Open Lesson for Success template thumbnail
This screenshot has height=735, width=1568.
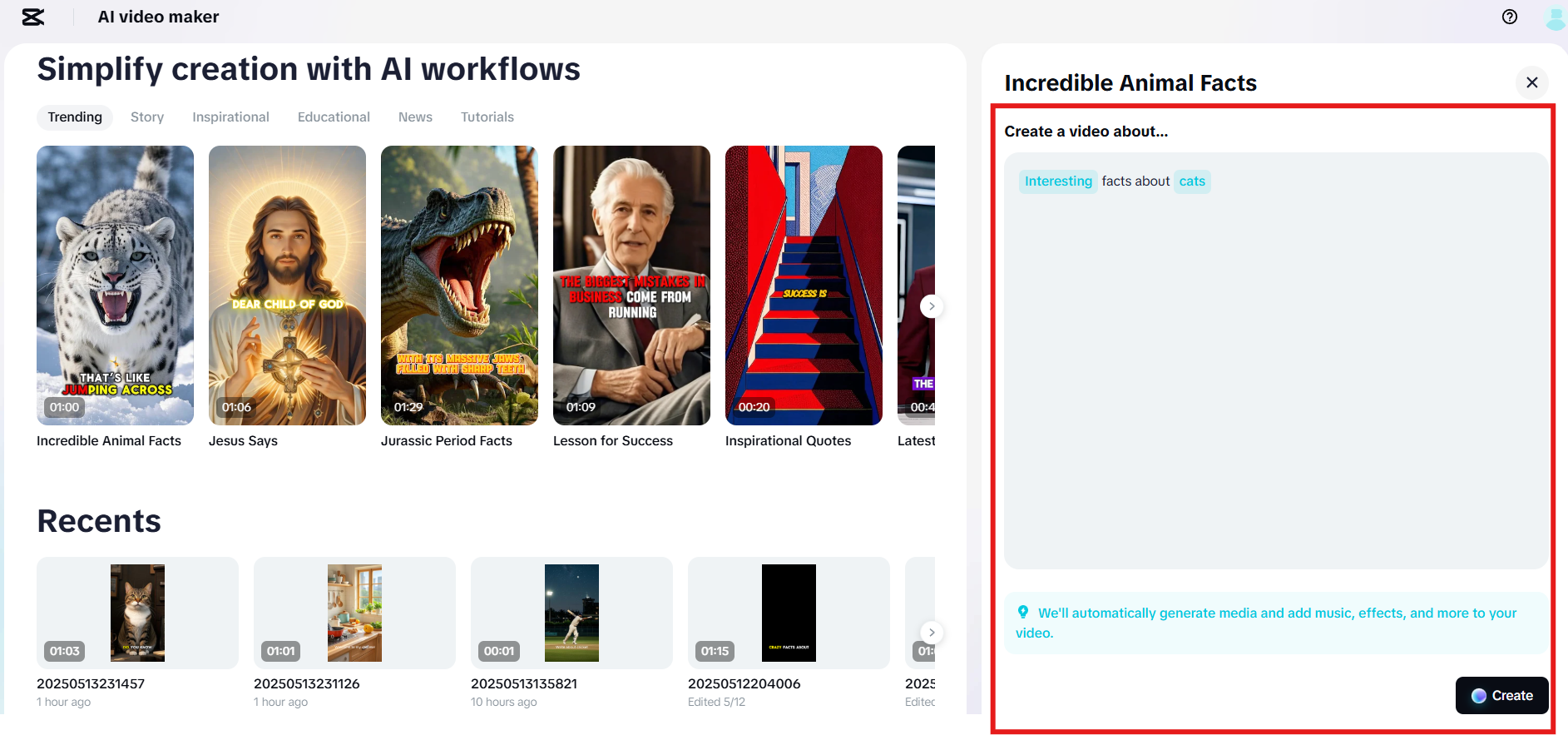point(631,286)
